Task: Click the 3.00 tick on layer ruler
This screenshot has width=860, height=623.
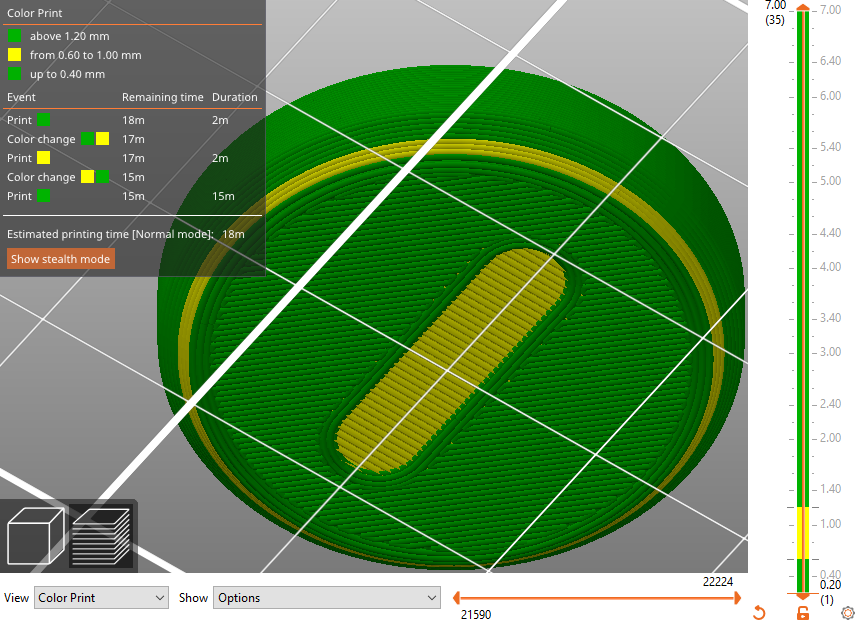Action: pyautogui.click(x=830, y=352)
